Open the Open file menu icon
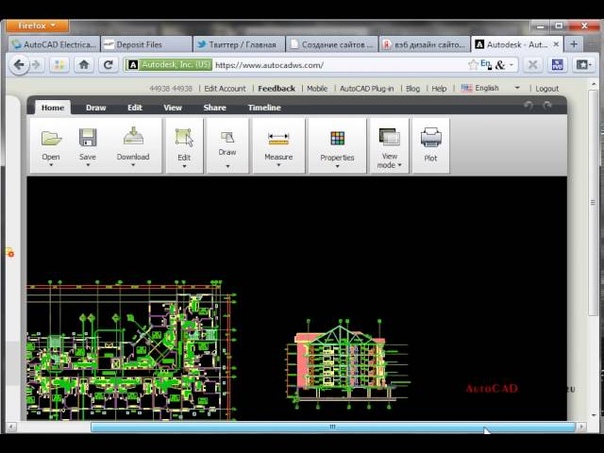Image resolution: width=604 pixels, height=453 pixels. pyautogui.click(x=51, y=138)
